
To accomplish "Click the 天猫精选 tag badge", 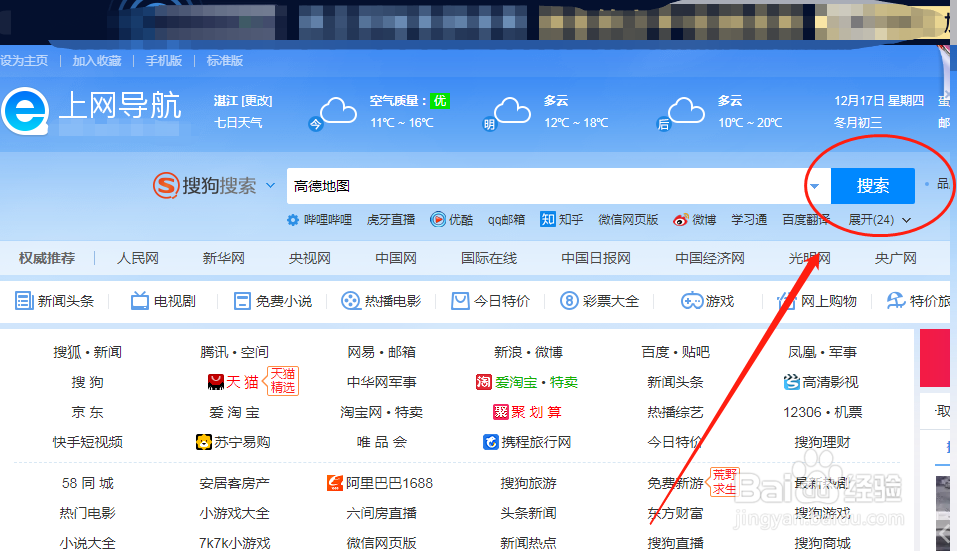I will pos(283,381).
